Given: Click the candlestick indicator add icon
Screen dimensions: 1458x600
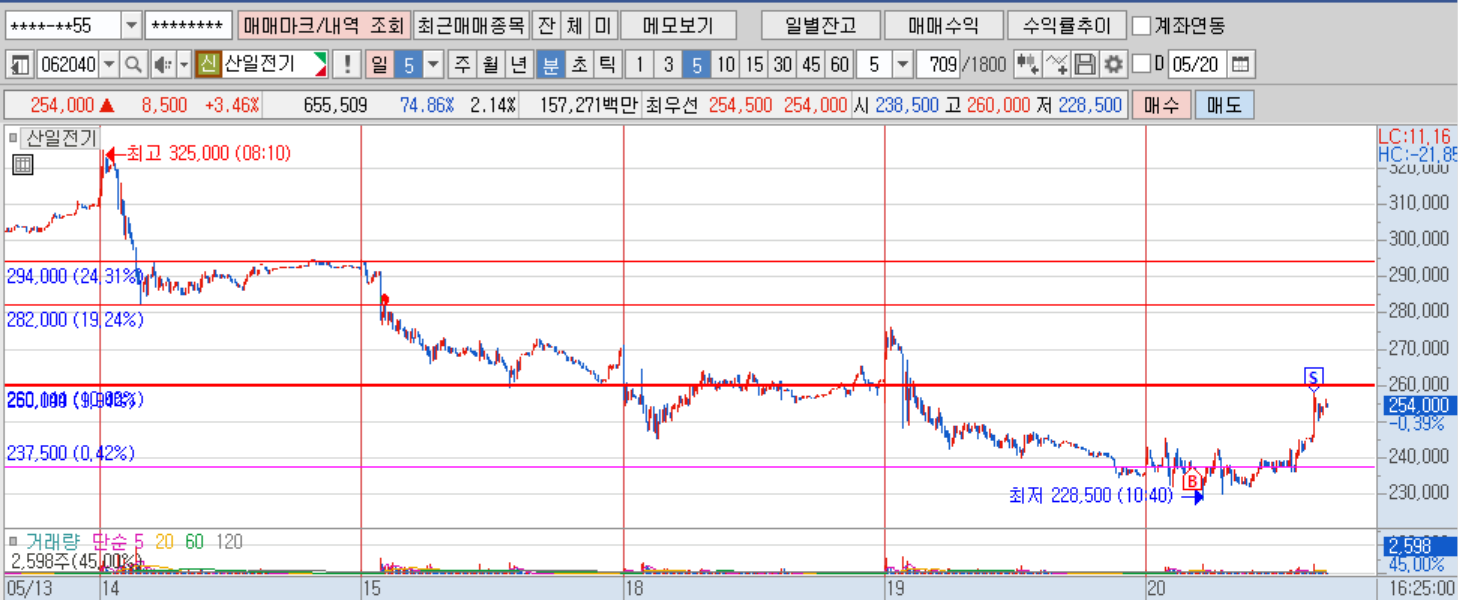Looking at the screenshot, I should (1027, 65).
